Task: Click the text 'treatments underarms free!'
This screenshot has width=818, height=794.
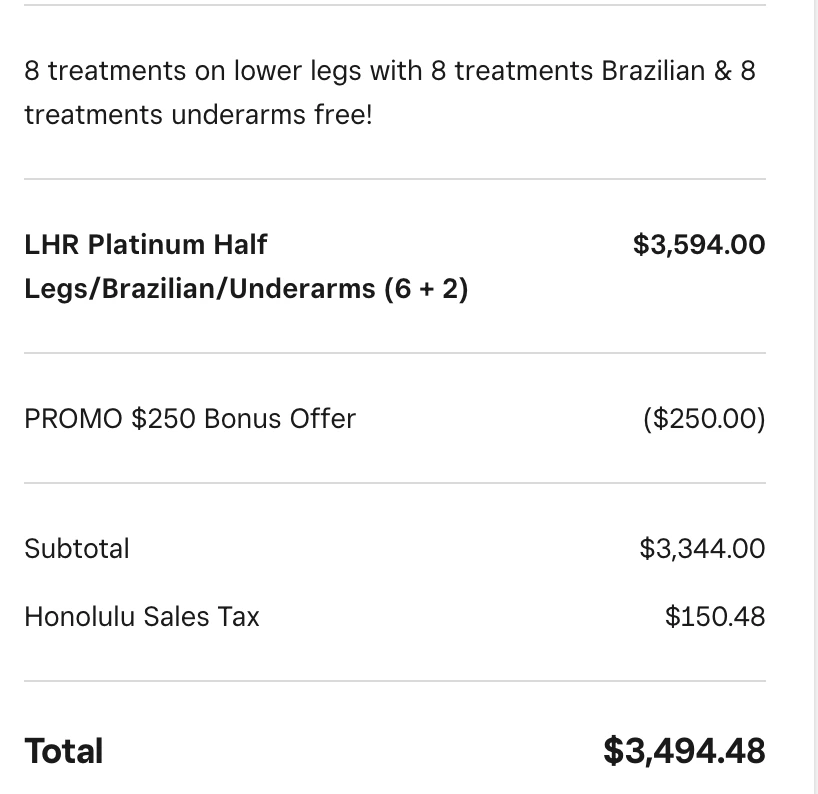Action: pos(198,115)
